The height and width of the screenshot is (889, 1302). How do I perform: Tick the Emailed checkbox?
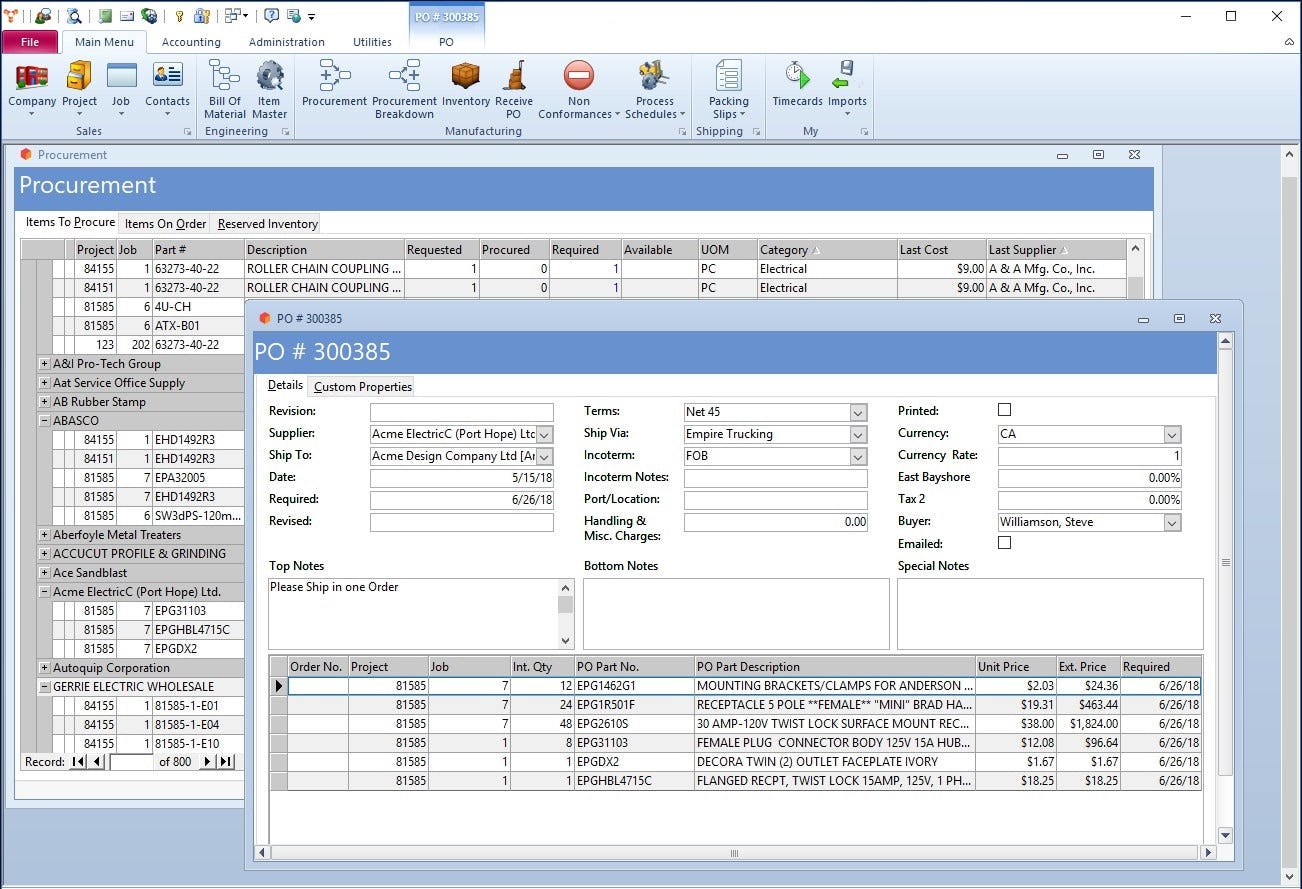click(x=1005, y=543)
